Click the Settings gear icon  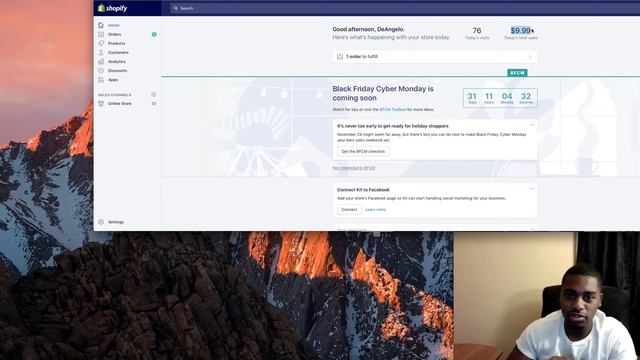pyautogui.click(x=101, y=222)
